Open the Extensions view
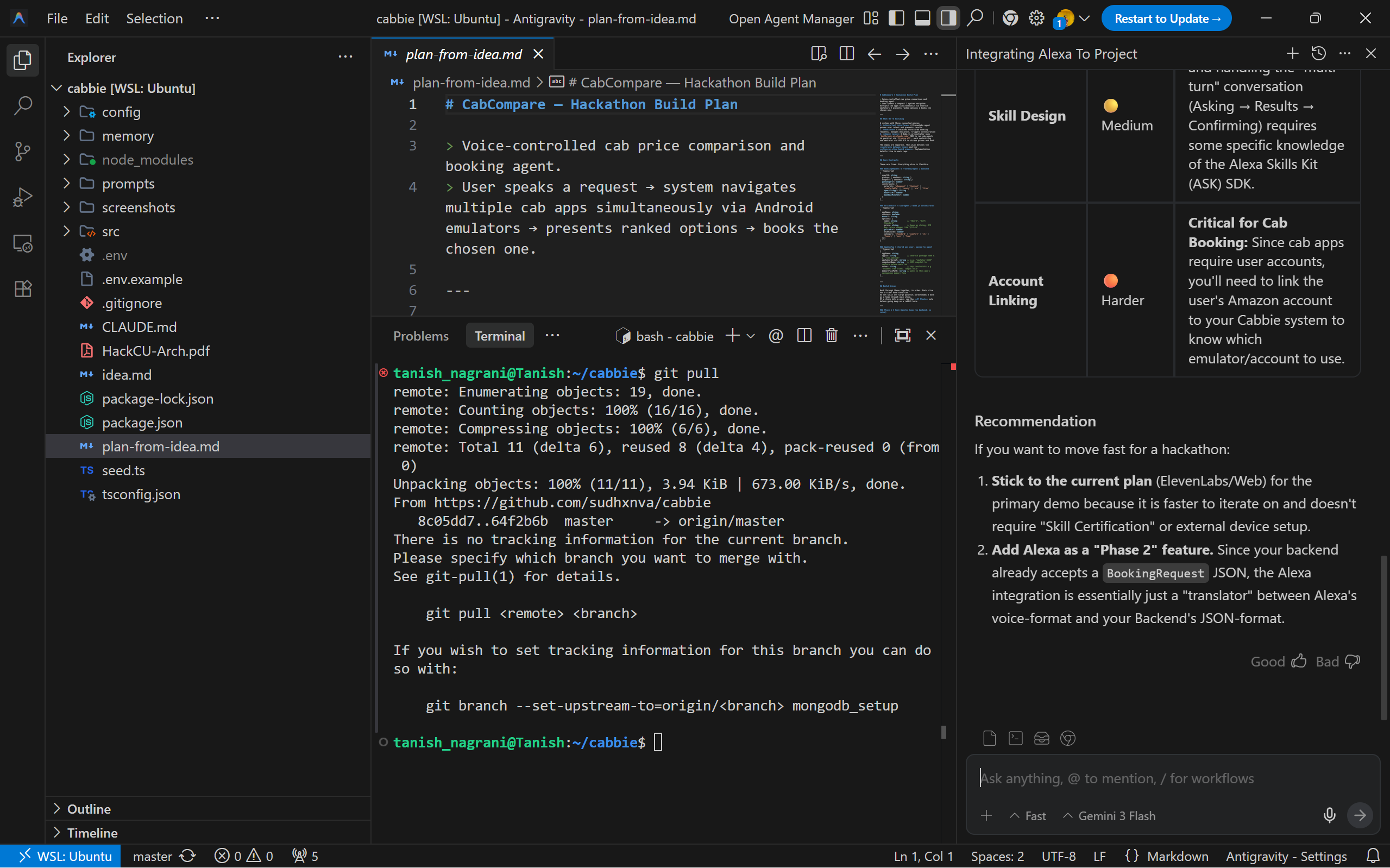The image size is (1390, 868). pyautogui.click(x=22, y=289)
